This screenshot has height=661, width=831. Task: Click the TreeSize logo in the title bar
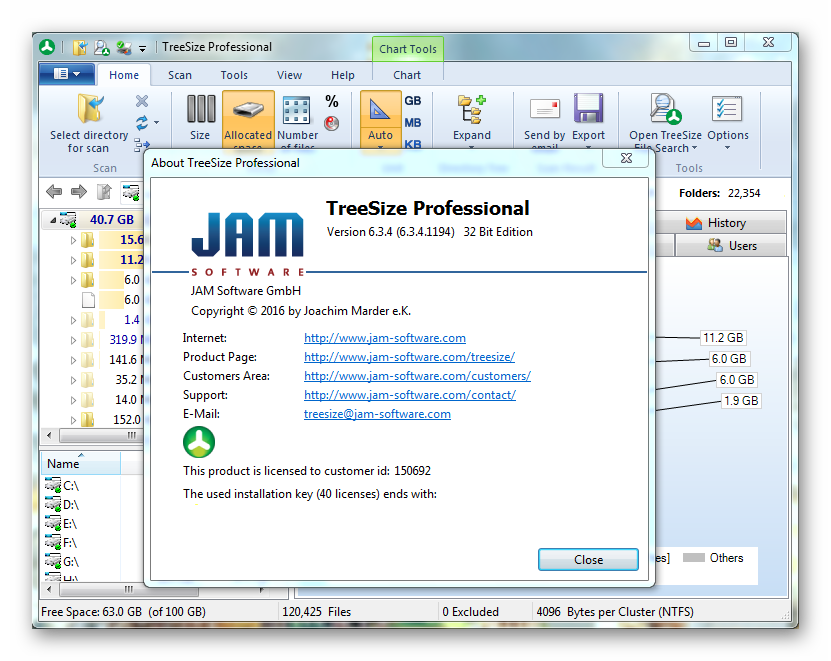pos(47,47)
